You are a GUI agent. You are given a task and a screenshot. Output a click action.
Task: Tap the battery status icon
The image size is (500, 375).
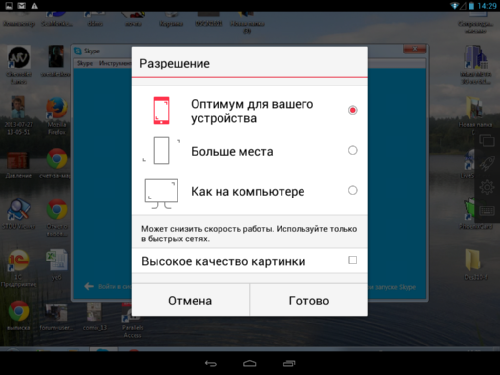(x=471, y=6)
